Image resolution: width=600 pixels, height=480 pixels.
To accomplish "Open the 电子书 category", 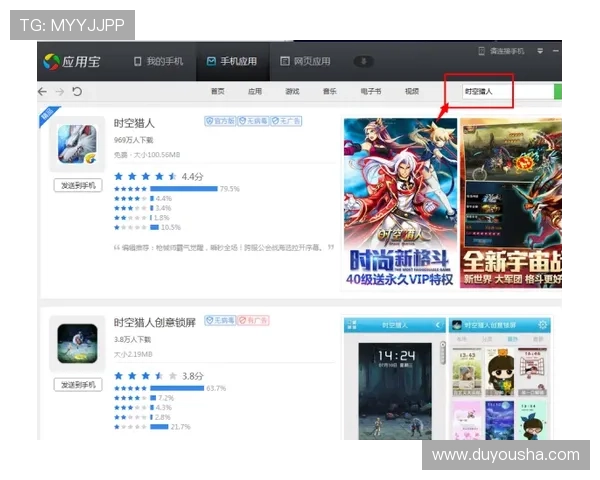I will click(x=370, y=91).
